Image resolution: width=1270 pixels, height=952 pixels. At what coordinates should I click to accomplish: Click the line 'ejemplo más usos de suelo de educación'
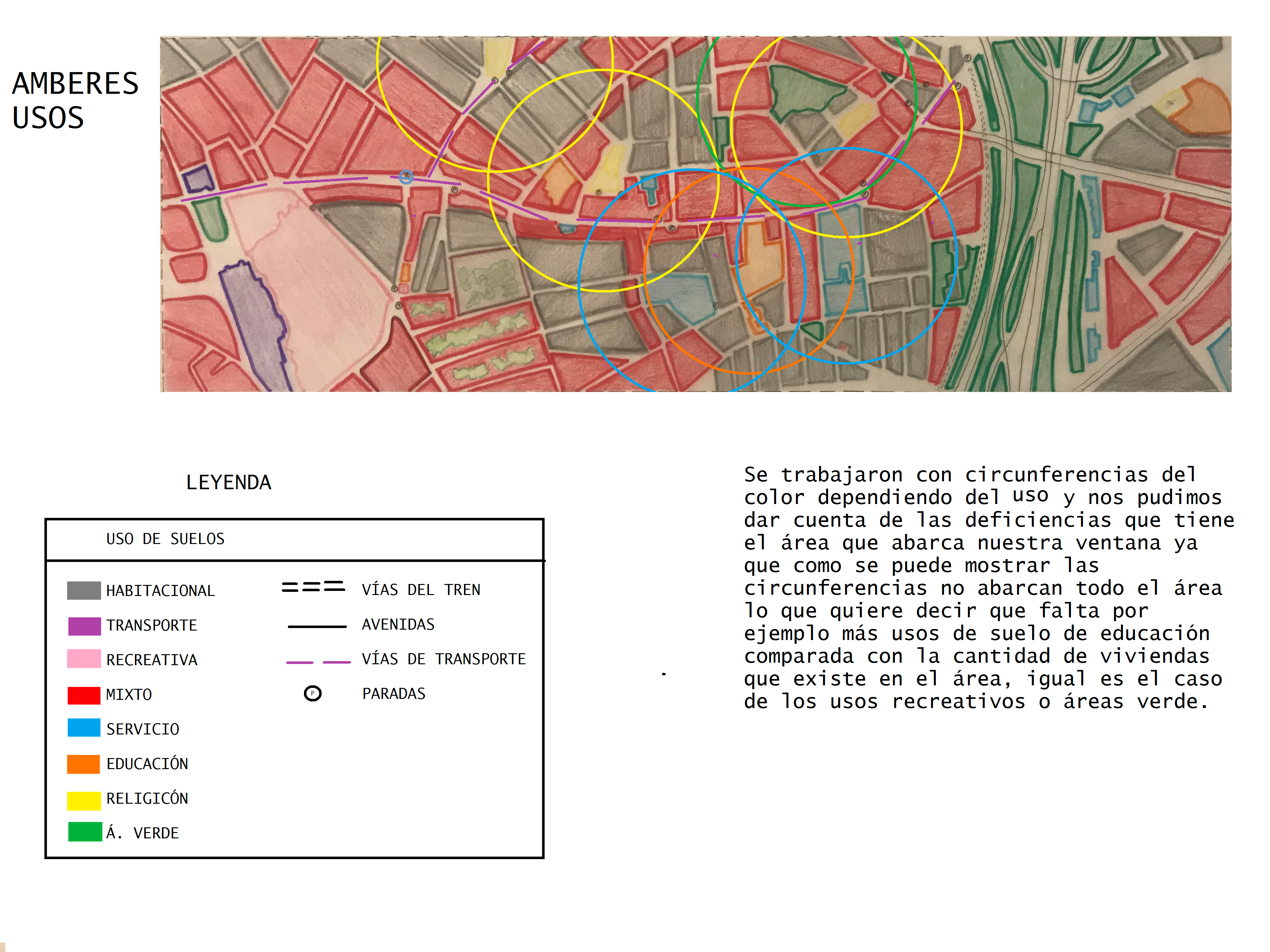pyautogui.click(x=977, y=633)
